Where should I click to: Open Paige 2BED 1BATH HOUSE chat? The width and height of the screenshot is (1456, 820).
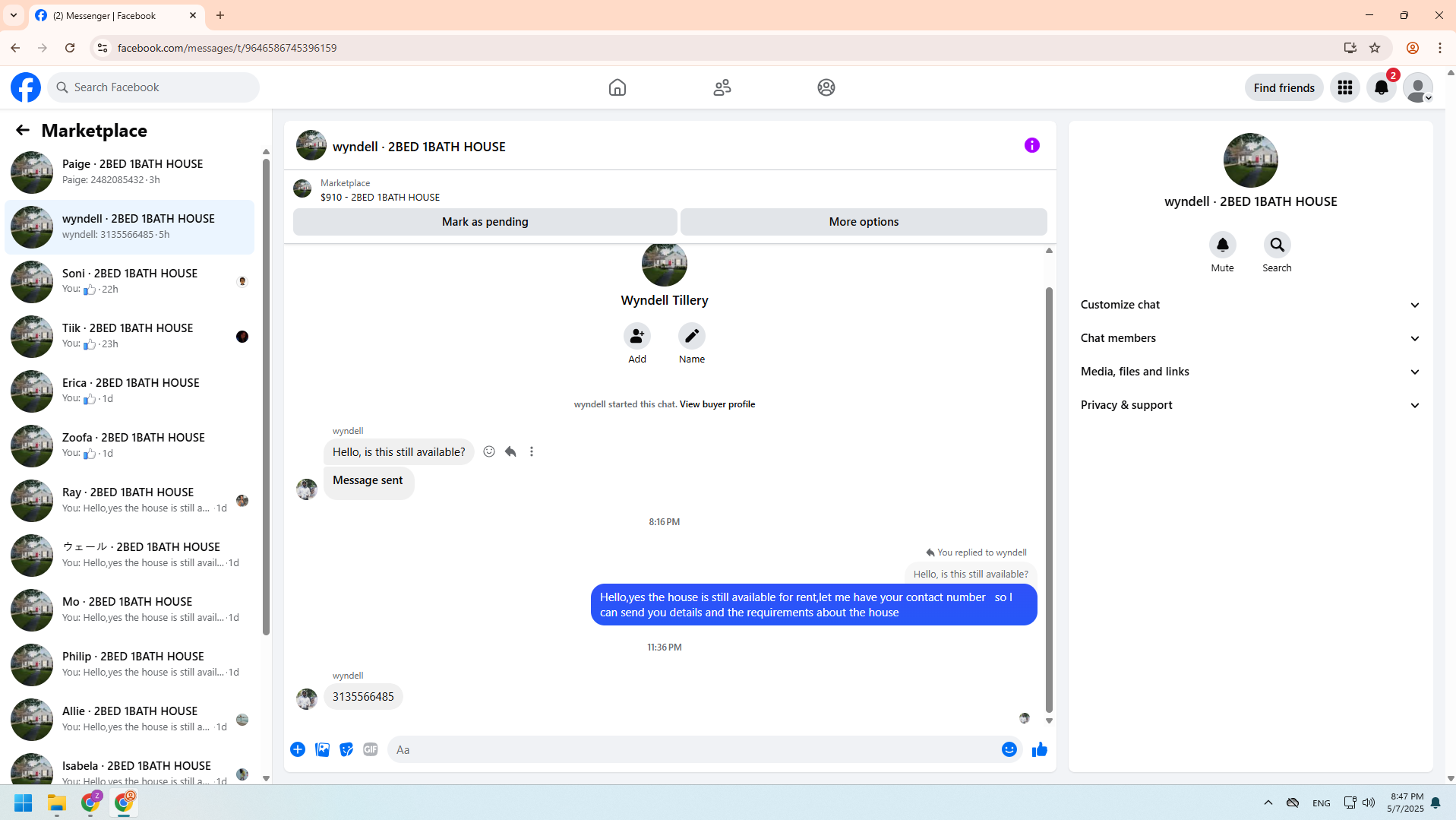coord(129,172)
